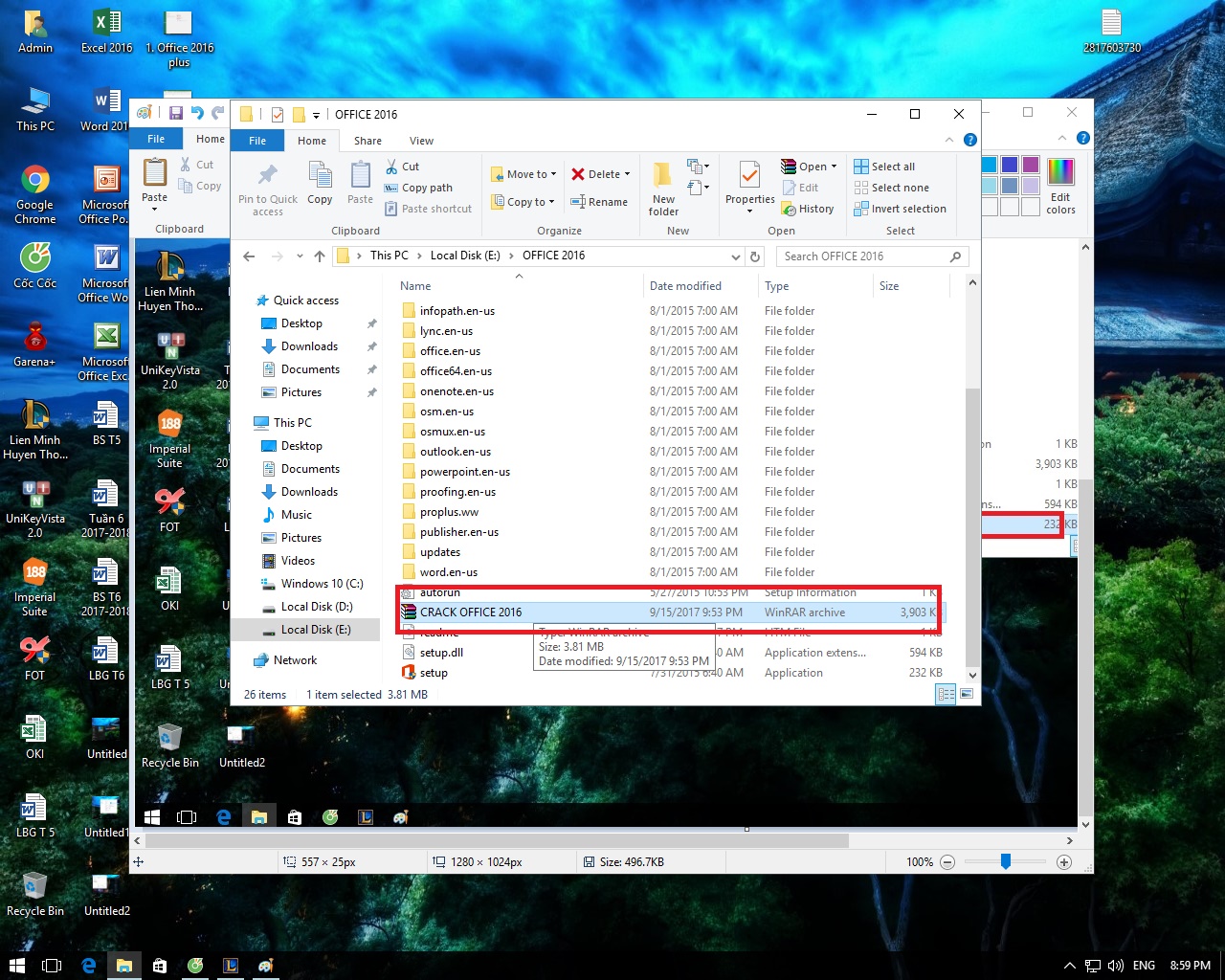Refresh the OFFICE 2016 folder view

tap(755, 256)
